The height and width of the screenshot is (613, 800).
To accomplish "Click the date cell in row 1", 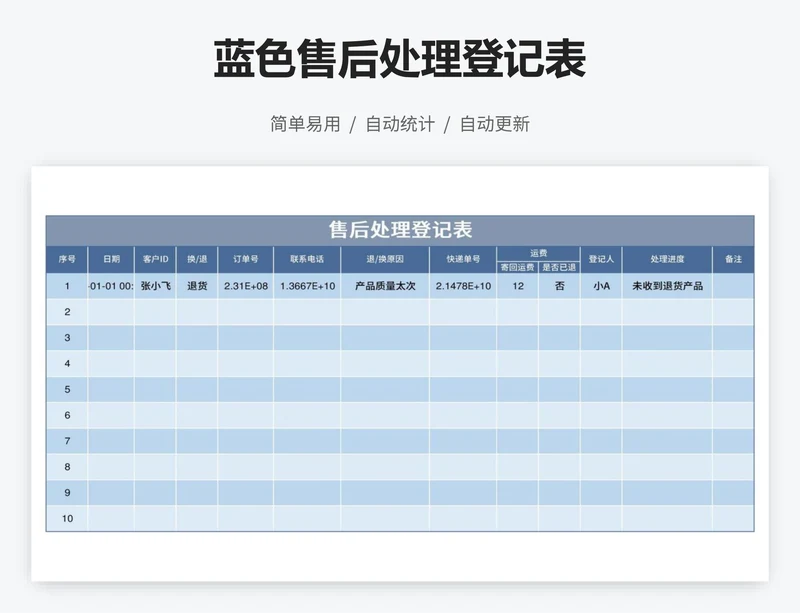I will [x=111, y=286].
